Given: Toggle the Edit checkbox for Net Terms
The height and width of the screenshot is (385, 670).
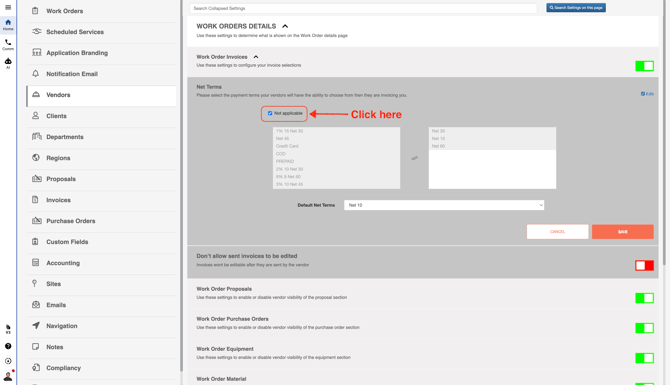Looking at the screenshot, I should click(643, 94).
